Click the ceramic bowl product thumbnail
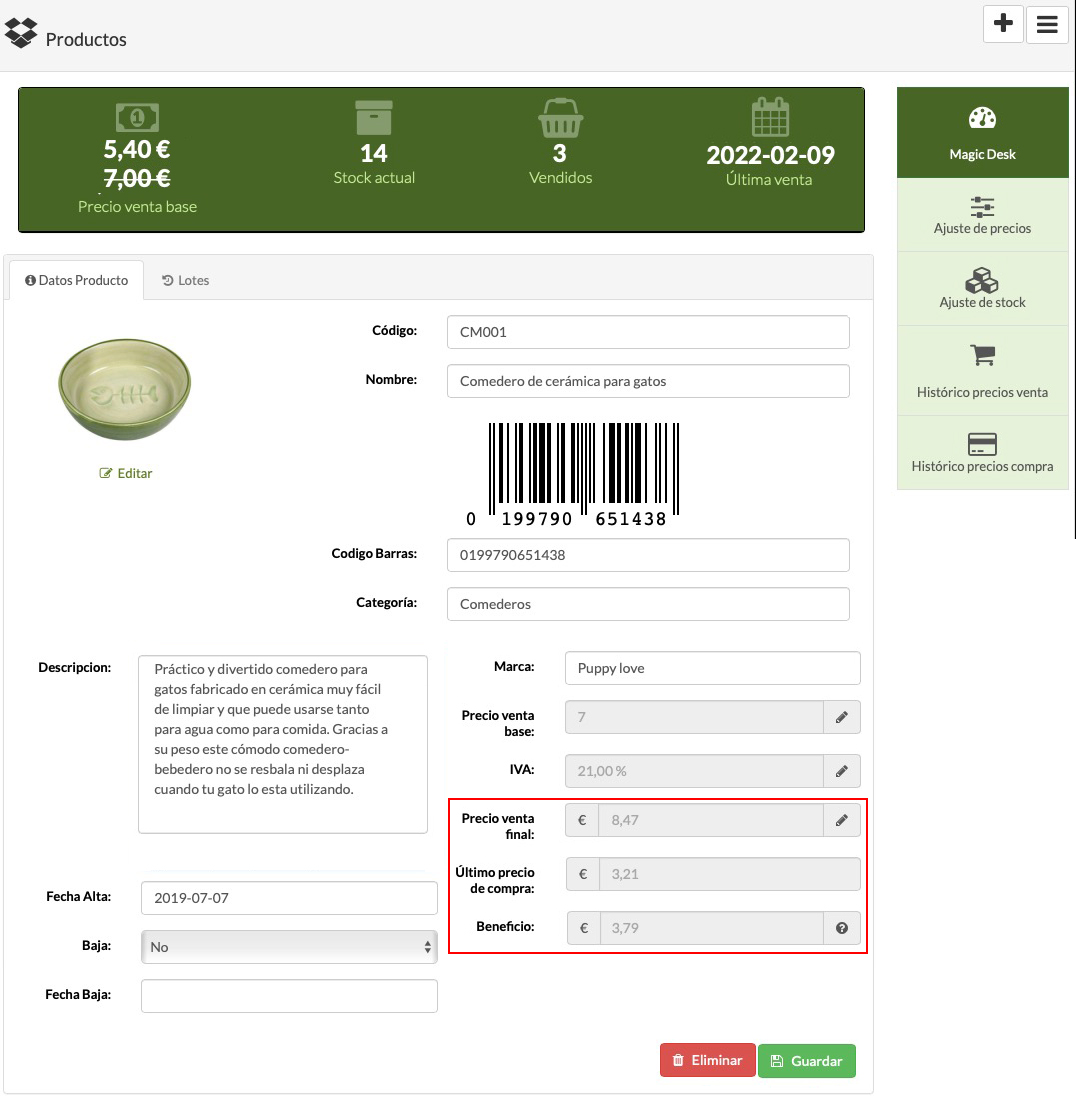 coord(124,390)
